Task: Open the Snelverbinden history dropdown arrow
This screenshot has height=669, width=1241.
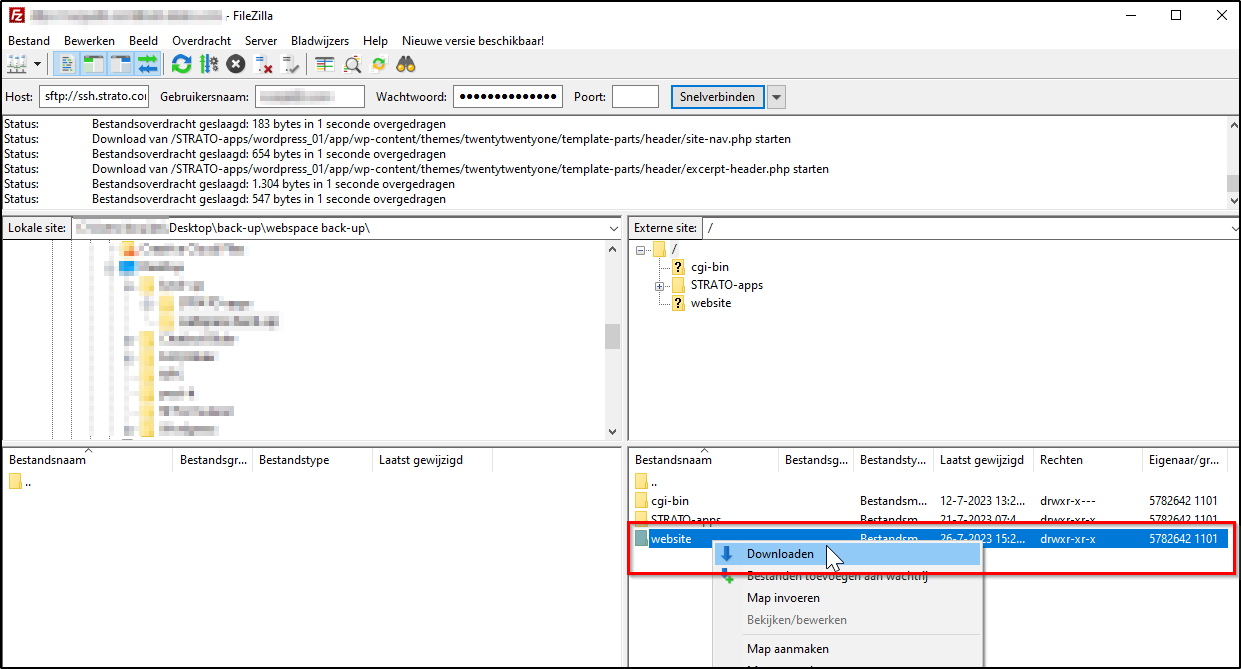Action: tap(776, 97)
